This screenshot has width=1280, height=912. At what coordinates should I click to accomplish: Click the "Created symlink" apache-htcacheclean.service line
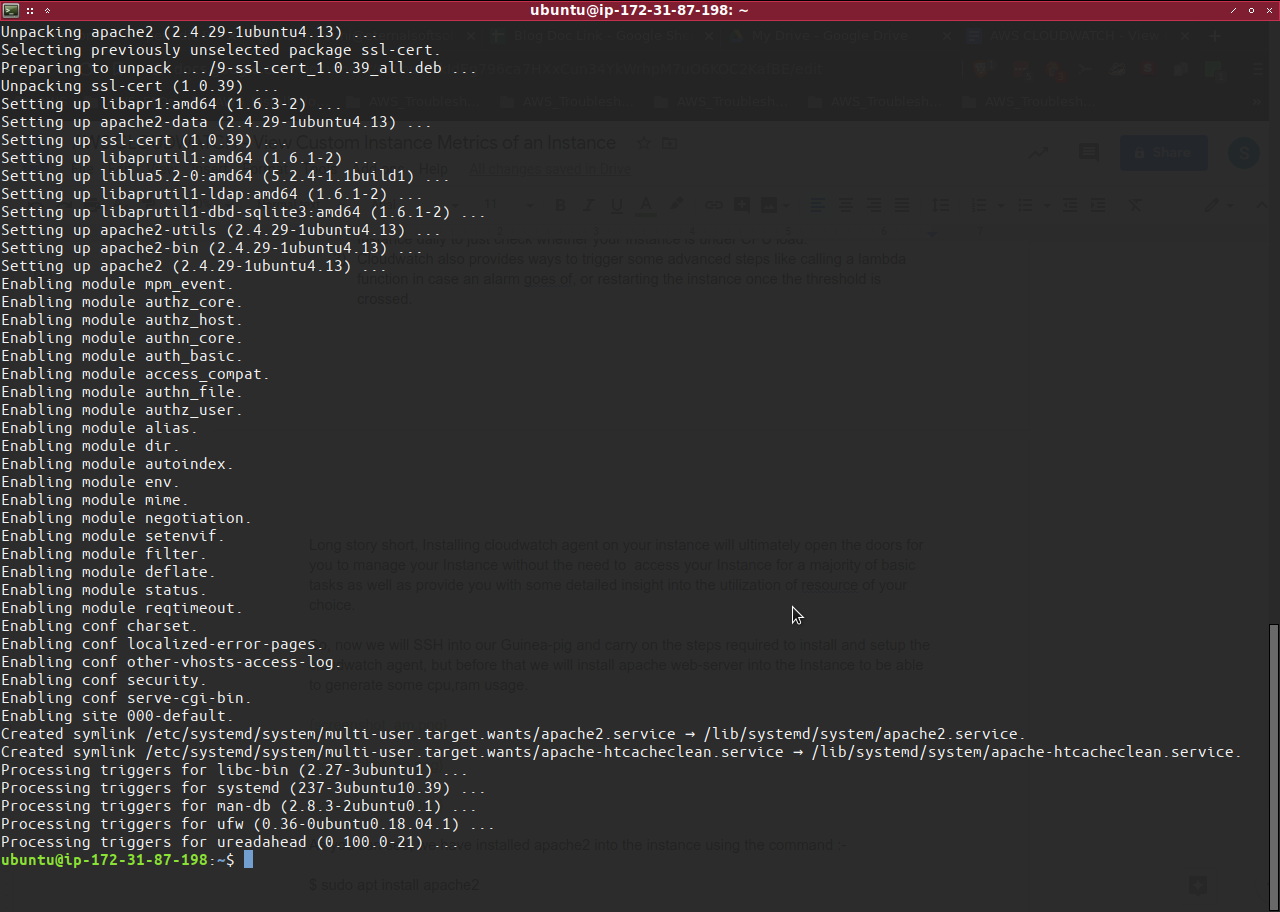621,752
